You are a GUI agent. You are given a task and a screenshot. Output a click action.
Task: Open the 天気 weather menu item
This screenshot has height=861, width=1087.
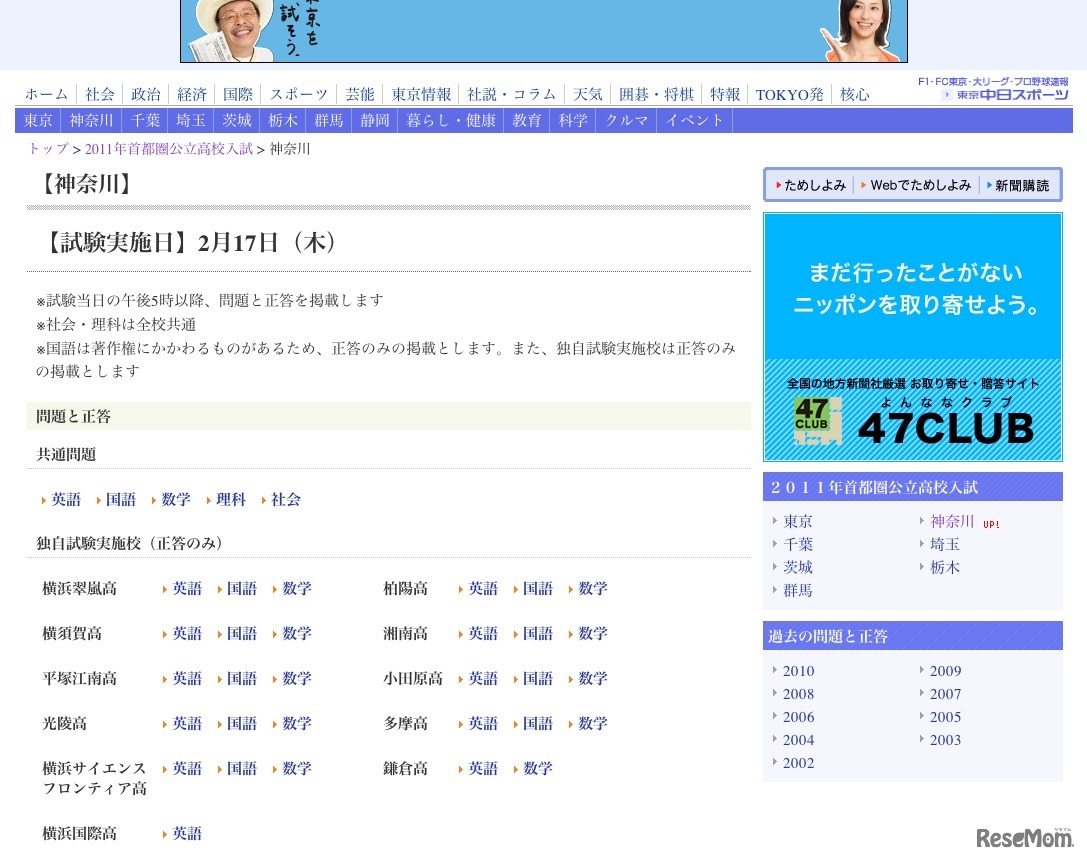tap(588, 94)
